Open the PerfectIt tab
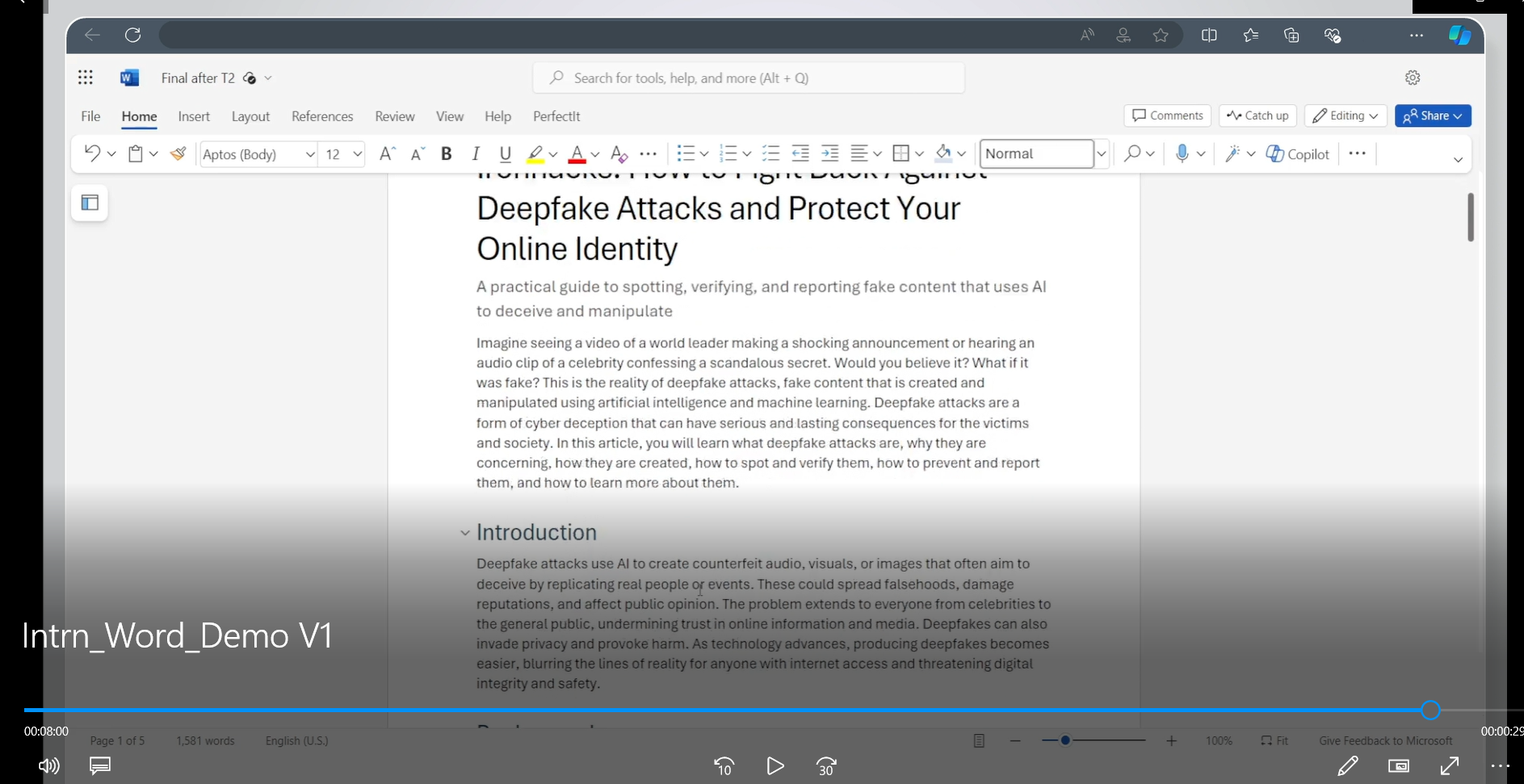Screen dimensions: 1524x784 (x=556, y=116)
